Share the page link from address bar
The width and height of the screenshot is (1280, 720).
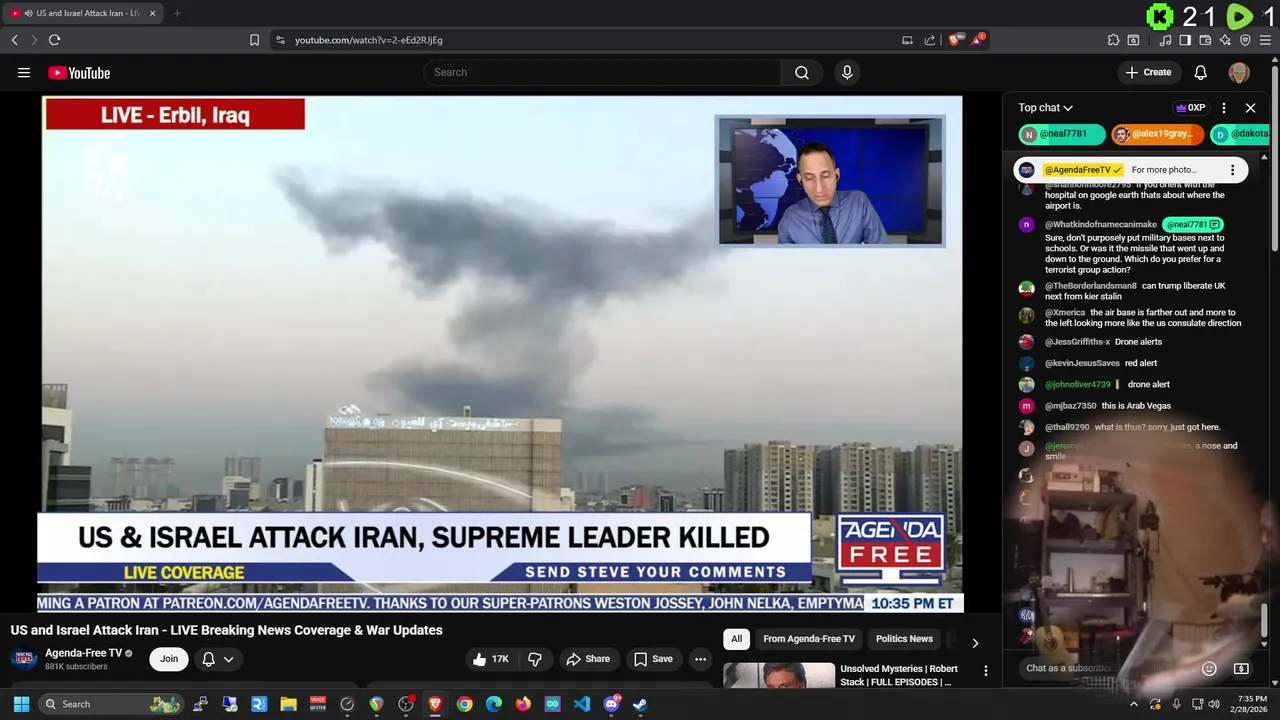(x=930, y=40)
